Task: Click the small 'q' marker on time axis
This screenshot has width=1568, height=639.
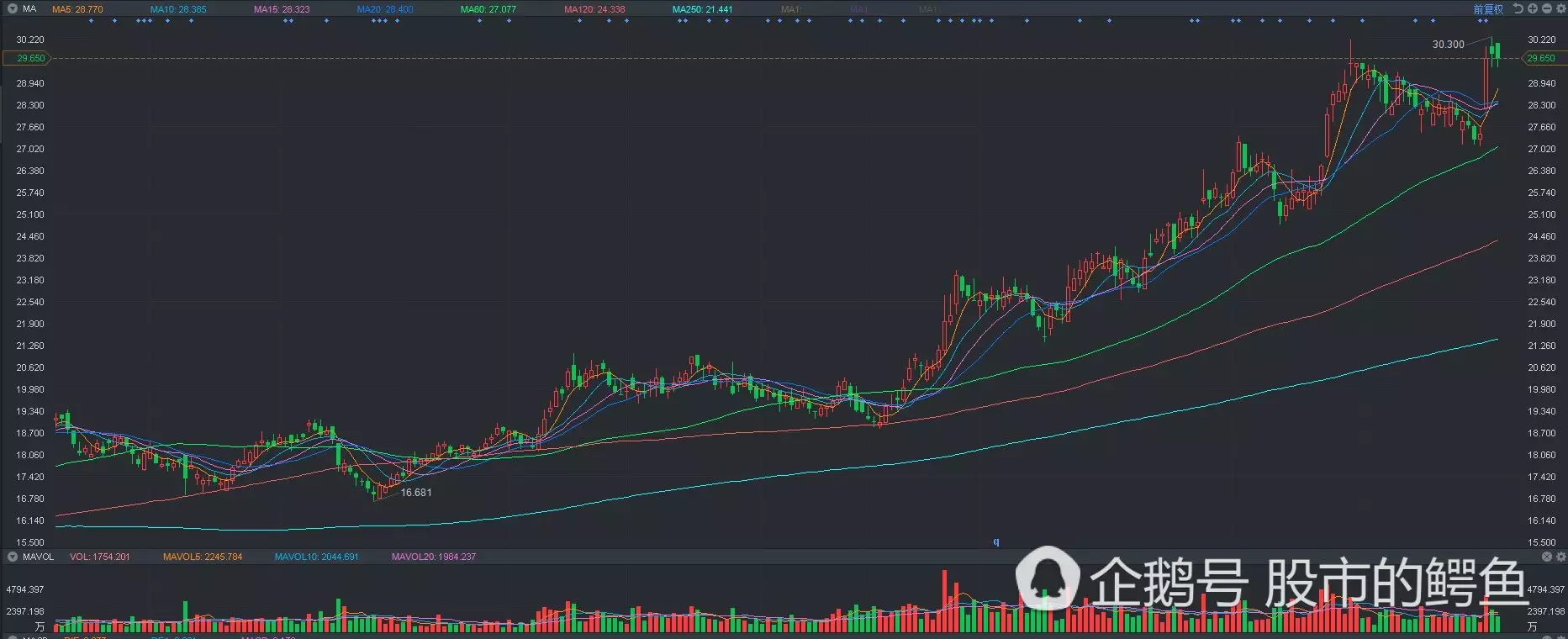Action: click(996, 542)
